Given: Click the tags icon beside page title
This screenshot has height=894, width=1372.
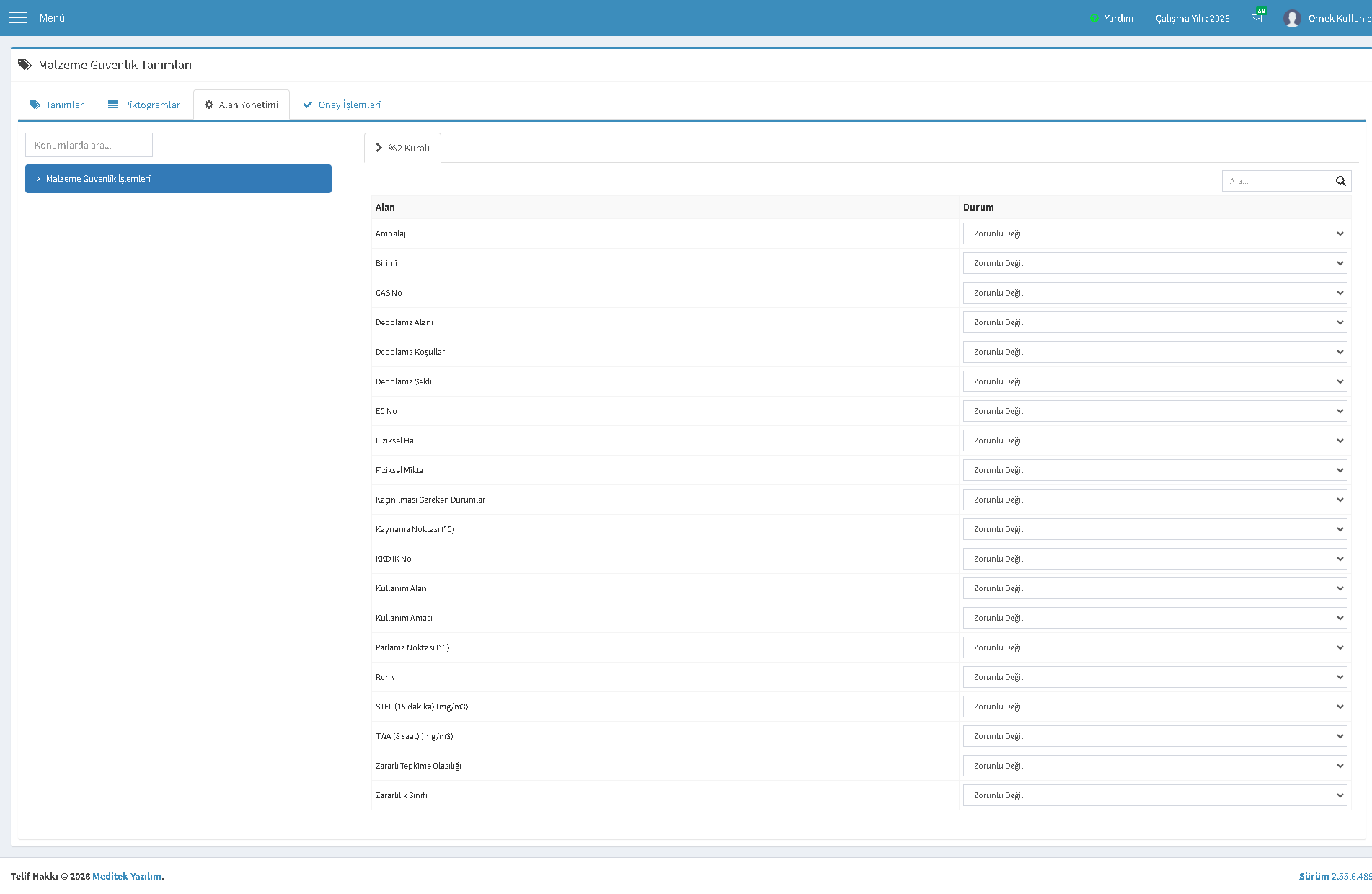Looking at the screenshot, I should click(25, 65).
